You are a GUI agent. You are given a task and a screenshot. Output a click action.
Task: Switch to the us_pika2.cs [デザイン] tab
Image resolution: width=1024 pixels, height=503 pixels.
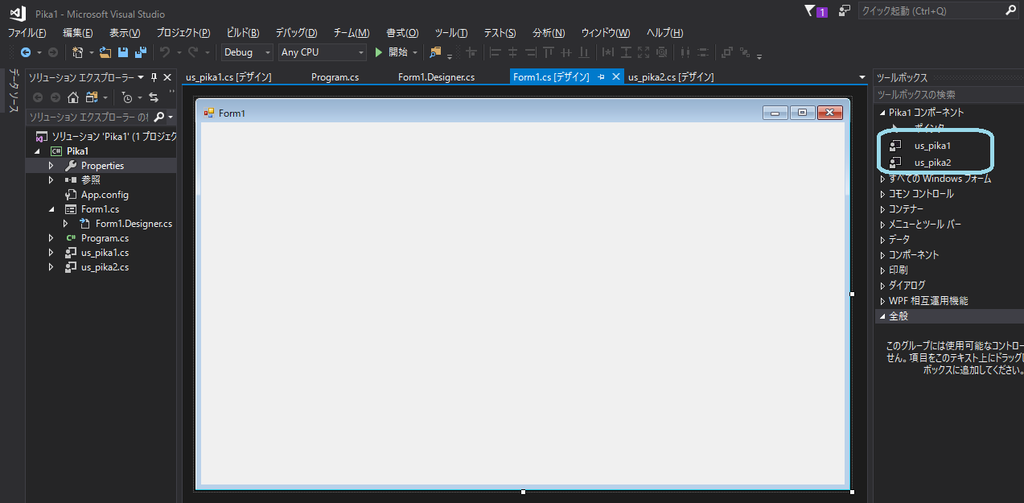pos(671,77)
